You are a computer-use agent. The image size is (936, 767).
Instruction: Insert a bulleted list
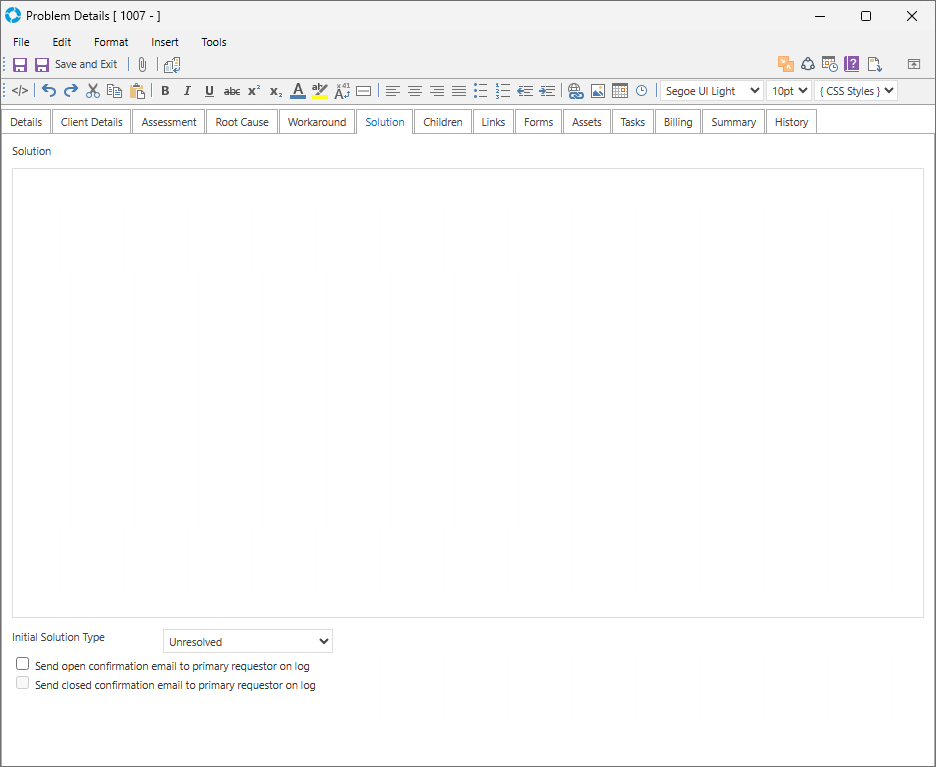pos(480,91)
